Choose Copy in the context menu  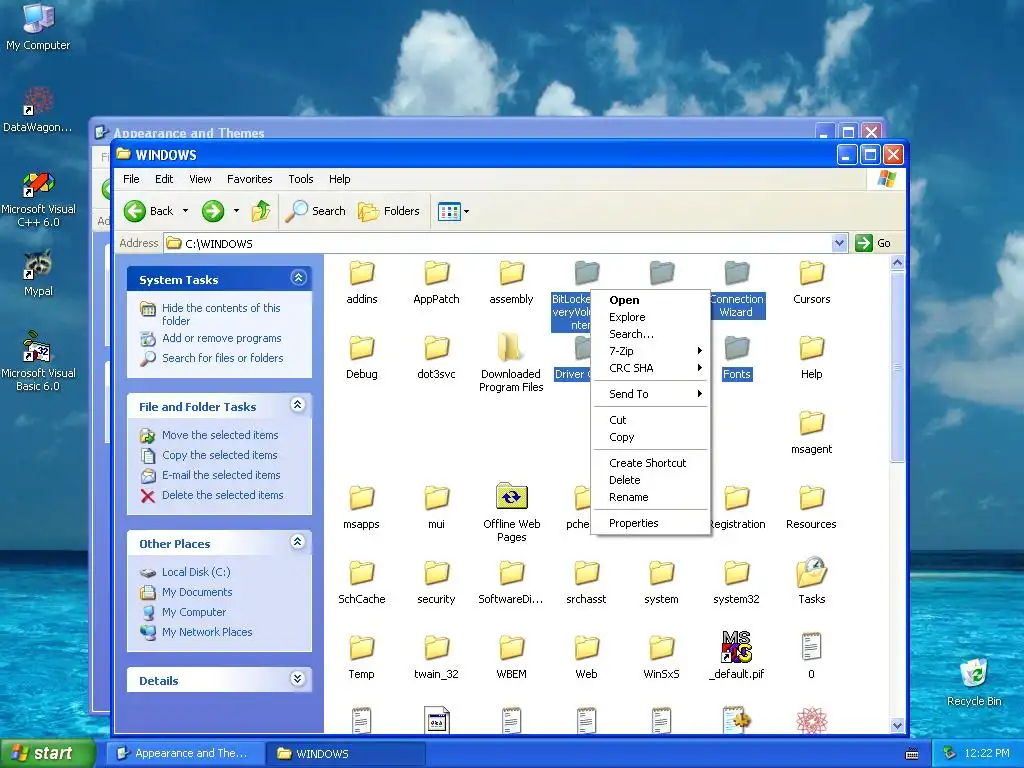click(x=650, y=437)
